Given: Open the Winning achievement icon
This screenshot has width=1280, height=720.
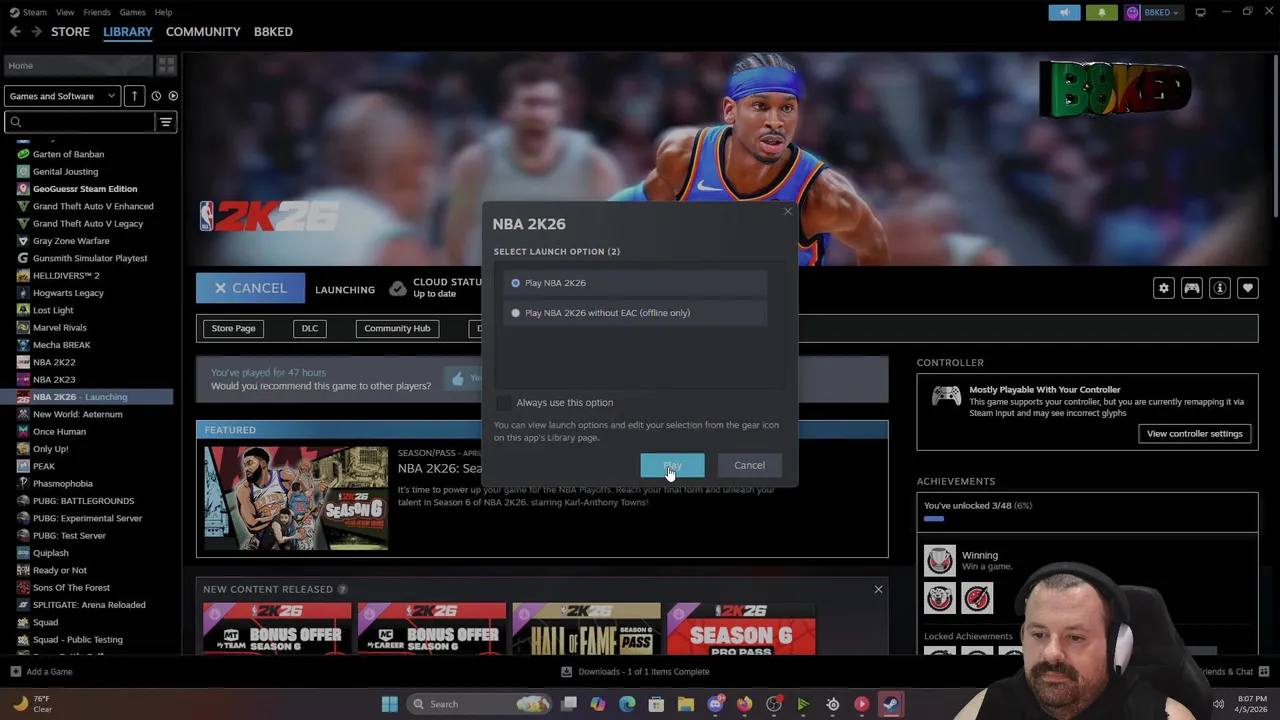Looking at the screenshot, I should pyautogui.click(x=939, y=560).
